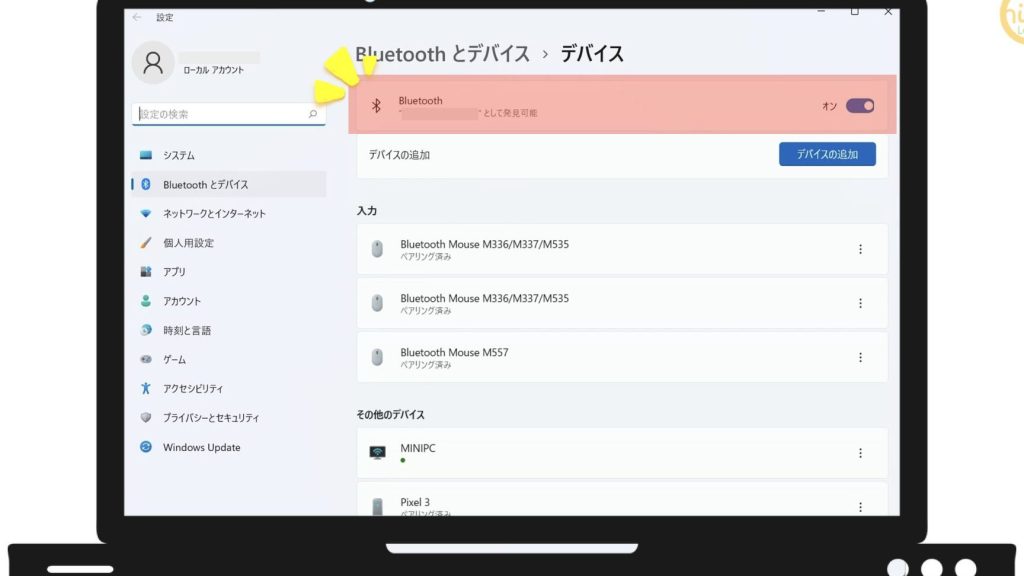Click the ローカル アカウント label
1024x576 pixels.
[x=214, y=70]
